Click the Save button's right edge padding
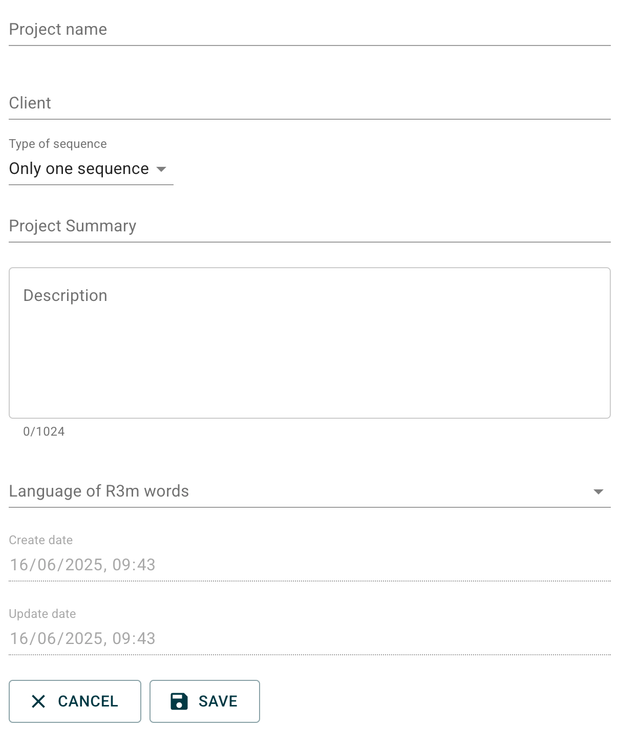Image resolution: width=640 pixels, height=732 pixels. point(250,701)
